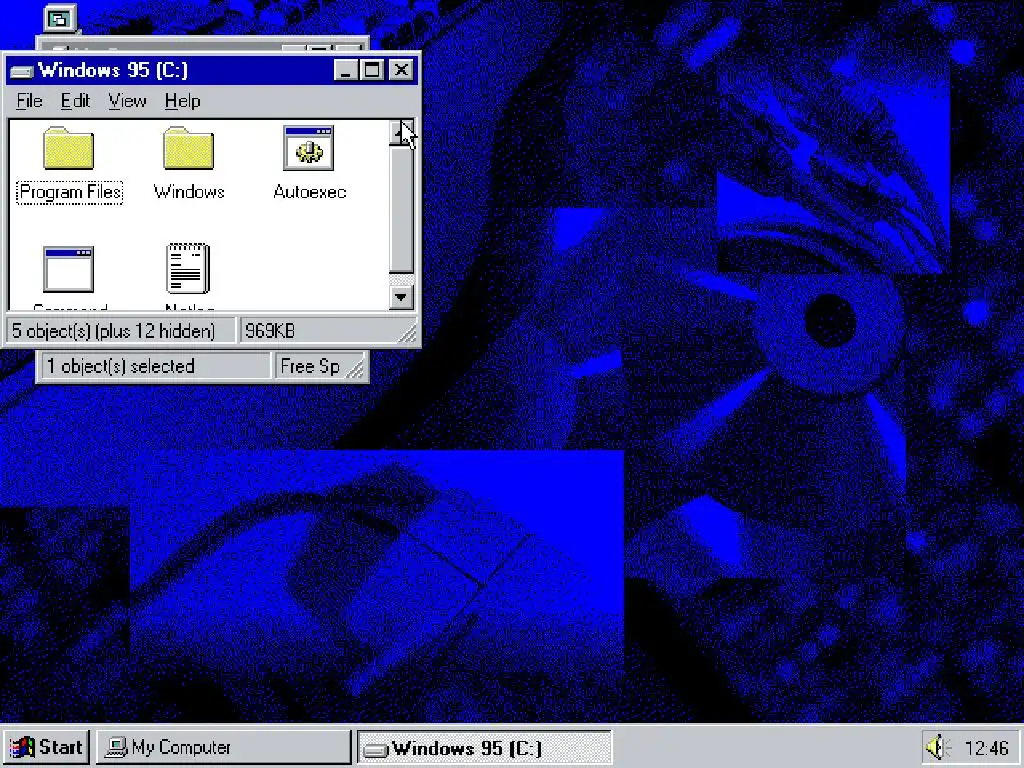Click the scrollbar up arrow
Image resolution: width=1024 pixels, height=768 pixels.
point(401,133)
